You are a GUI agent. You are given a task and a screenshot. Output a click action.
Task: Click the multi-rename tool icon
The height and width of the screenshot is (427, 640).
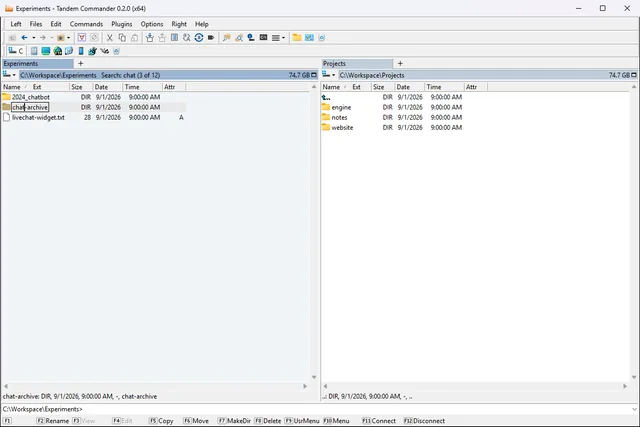187,38
